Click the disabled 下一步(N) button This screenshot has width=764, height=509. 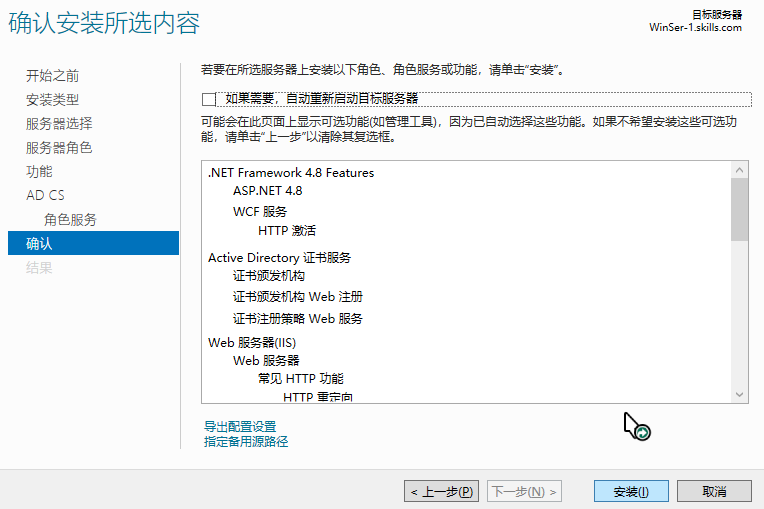pyautogui.click(x=524, y=491)
